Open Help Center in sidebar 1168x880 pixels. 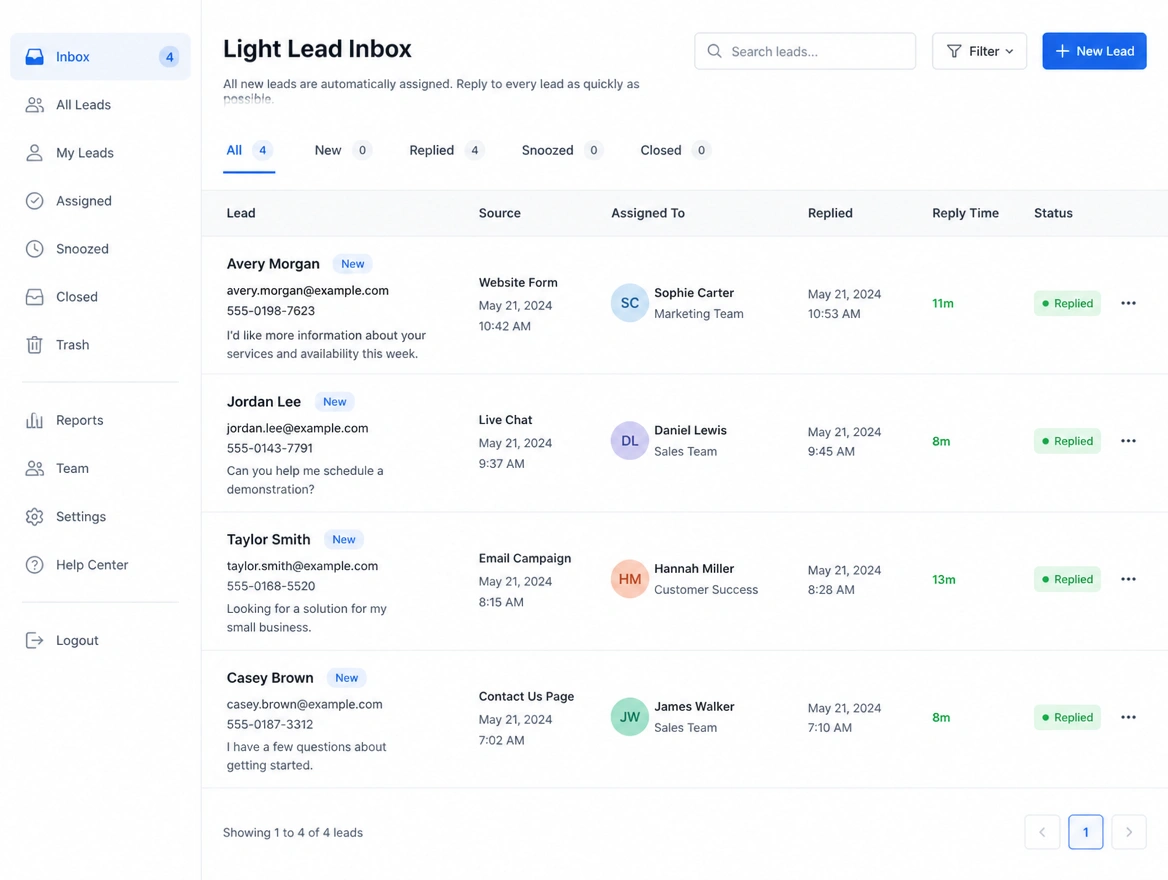(x=101, y=565)
